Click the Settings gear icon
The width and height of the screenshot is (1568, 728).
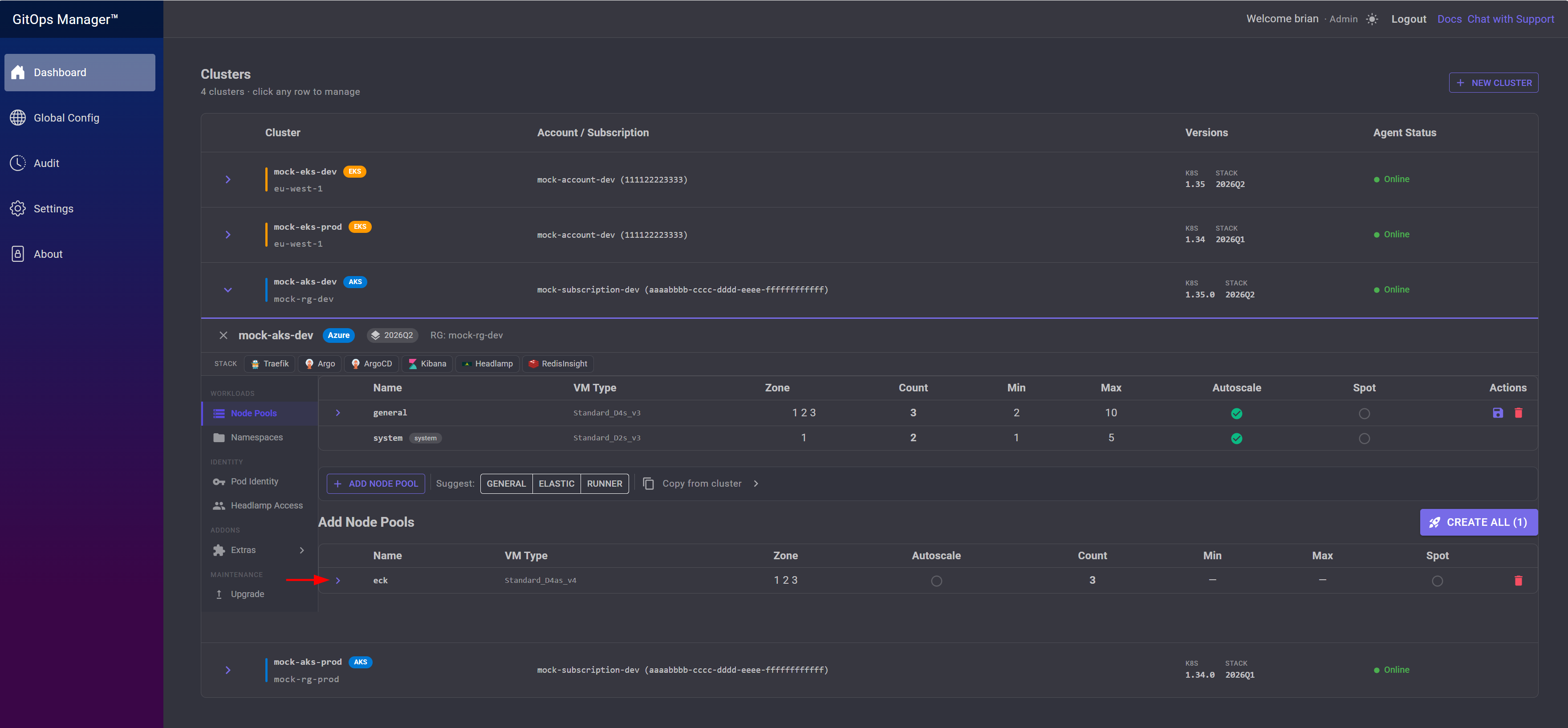[18, 208]
